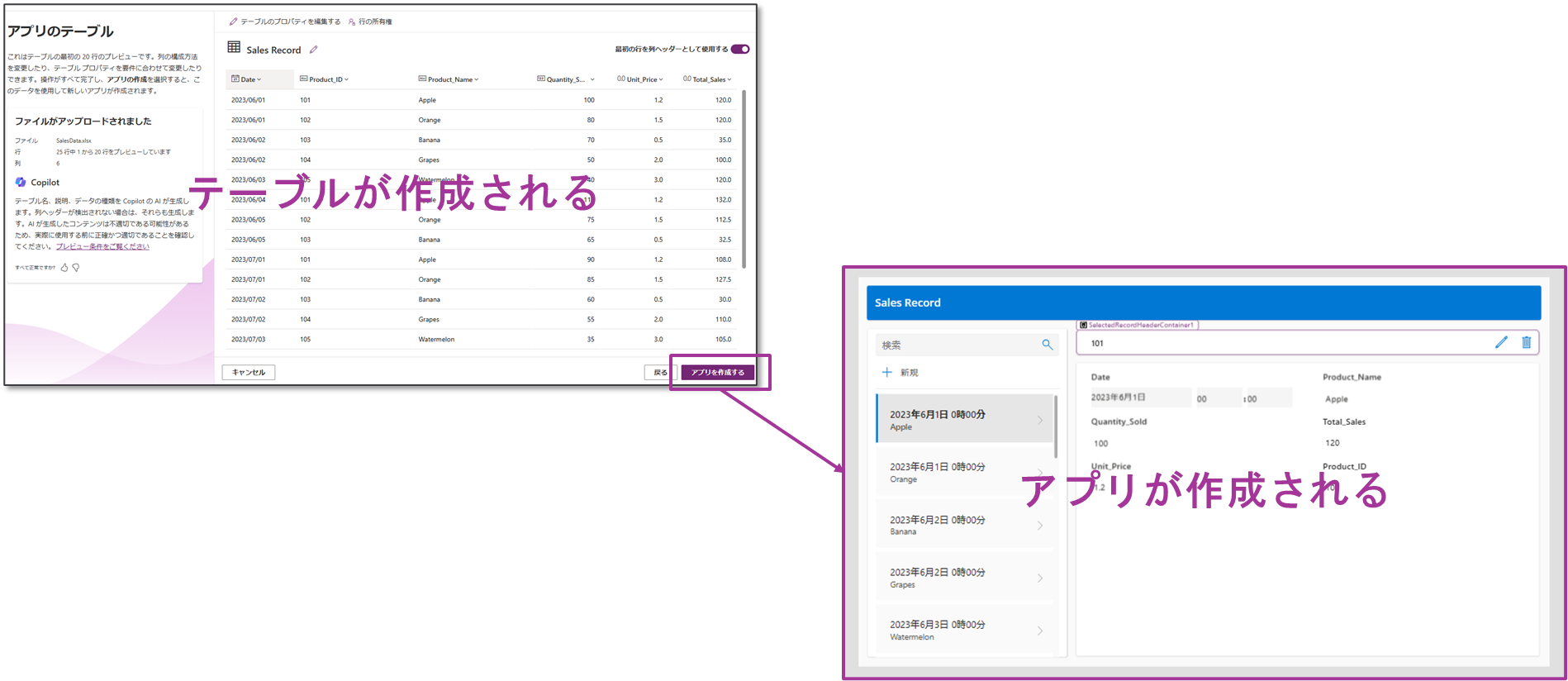Viewport: 1568px width, 681px height.
Task: Click the list gallery scrollbar in the app
Action: point(1056,426)
